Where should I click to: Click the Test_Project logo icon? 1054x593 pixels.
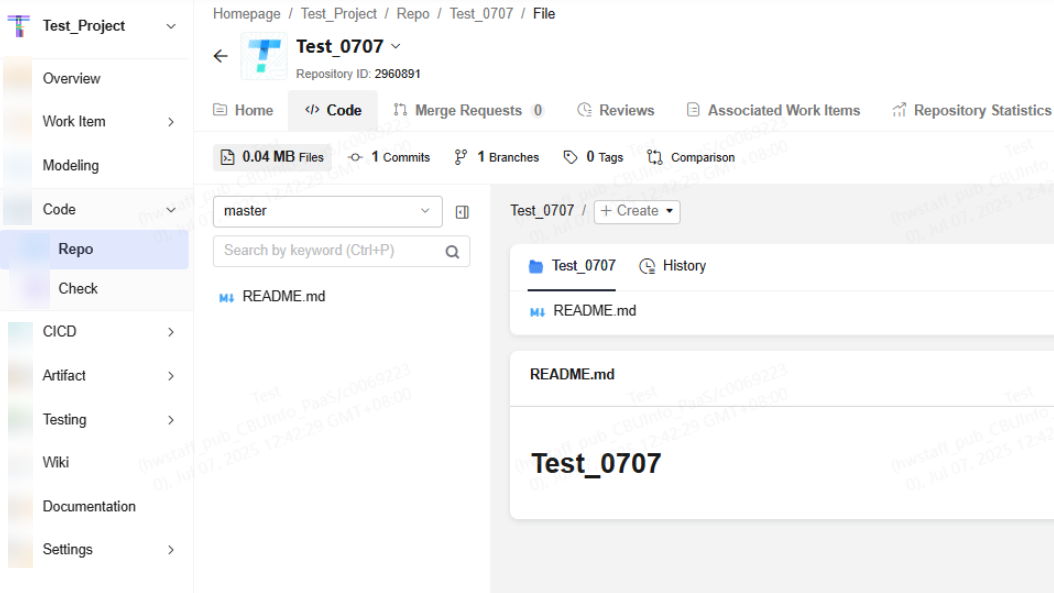pos(19,26)
